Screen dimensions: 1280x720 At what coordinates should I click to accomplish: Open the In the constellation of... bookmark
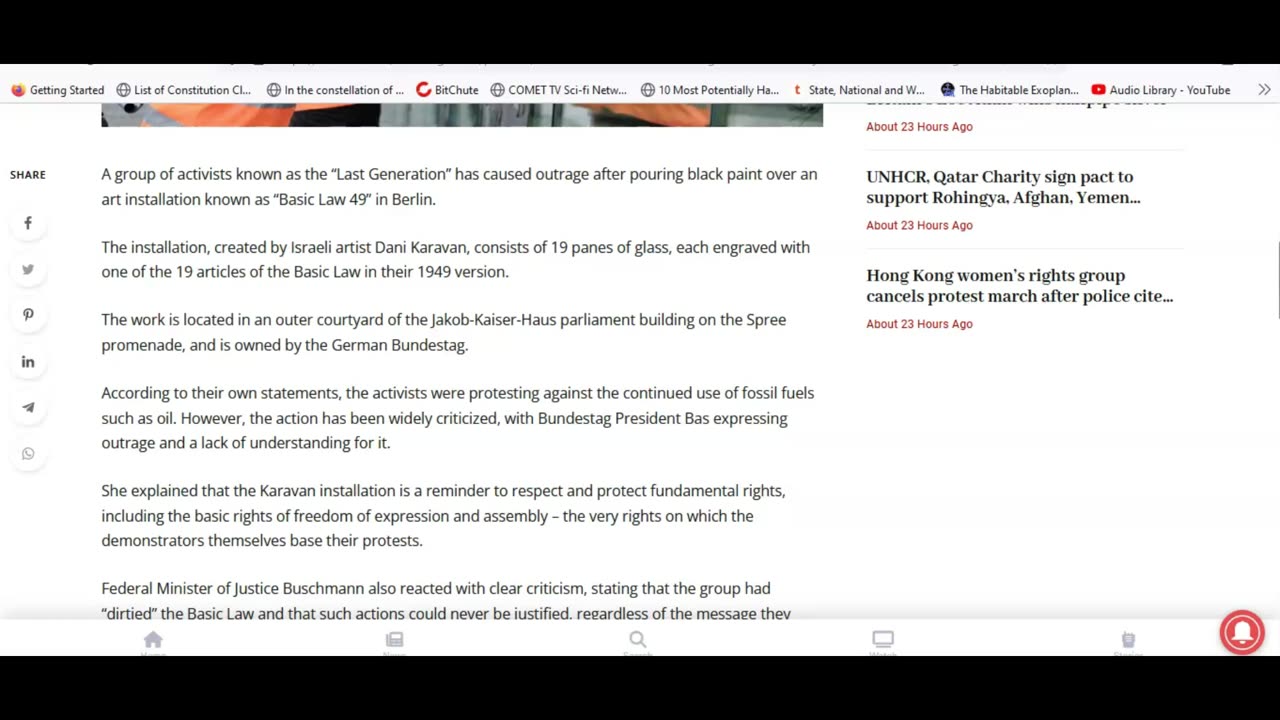coord(335,90)
